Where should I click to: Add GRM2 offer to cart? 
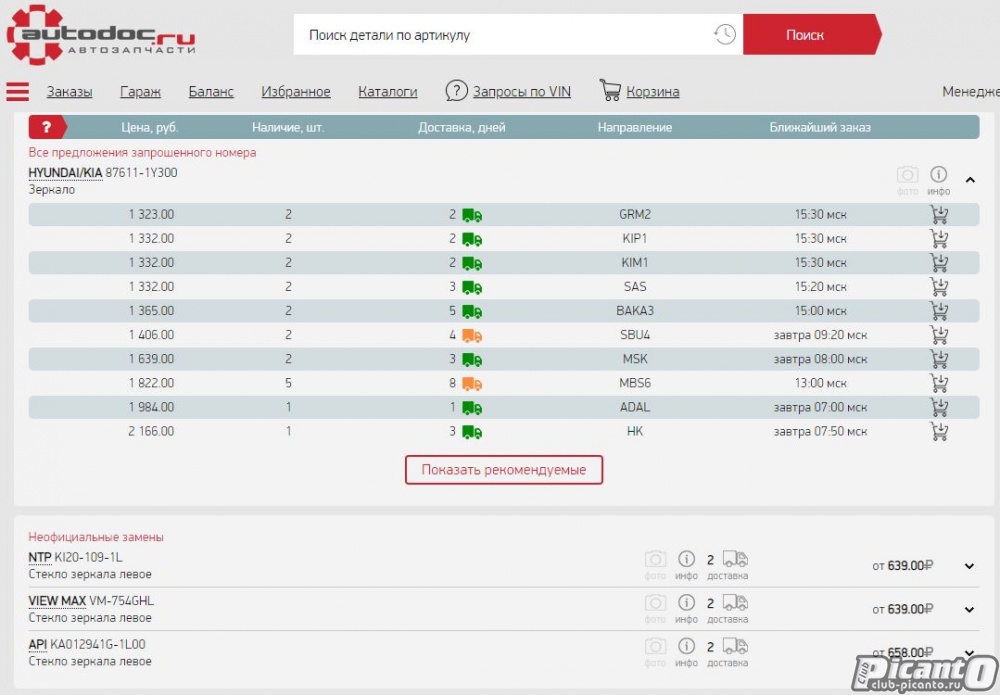[939, 215]
